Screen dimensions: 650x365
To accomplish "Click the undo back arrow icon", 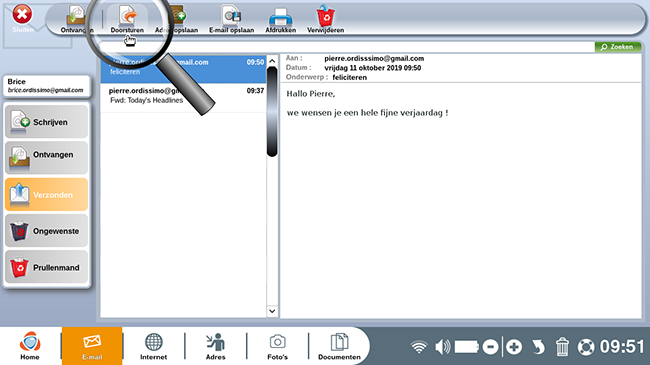I will click(x=538, y=347).
